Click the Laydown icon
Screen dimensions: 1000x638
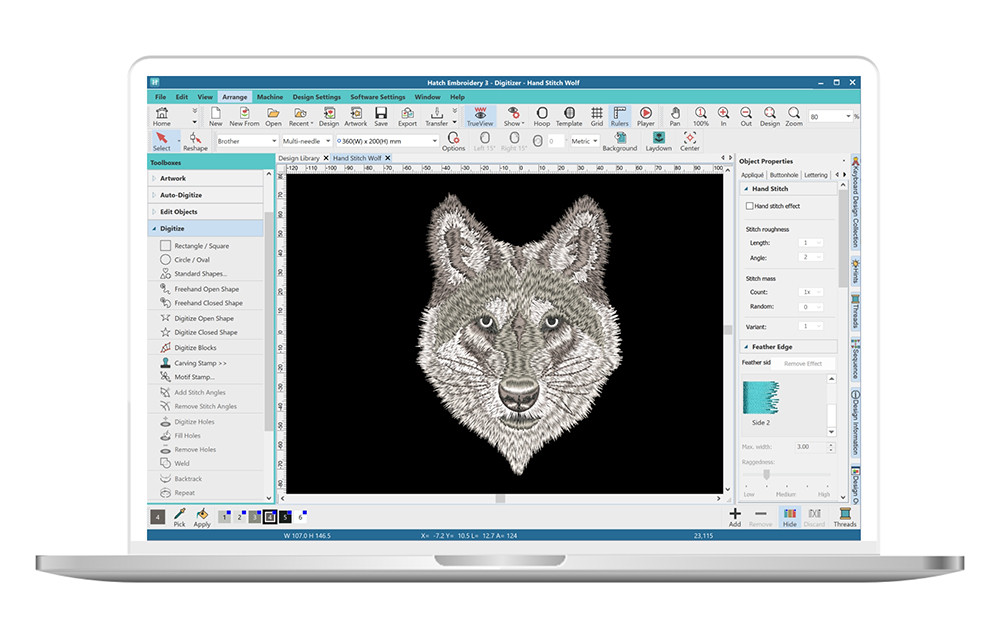coord(658,141)
